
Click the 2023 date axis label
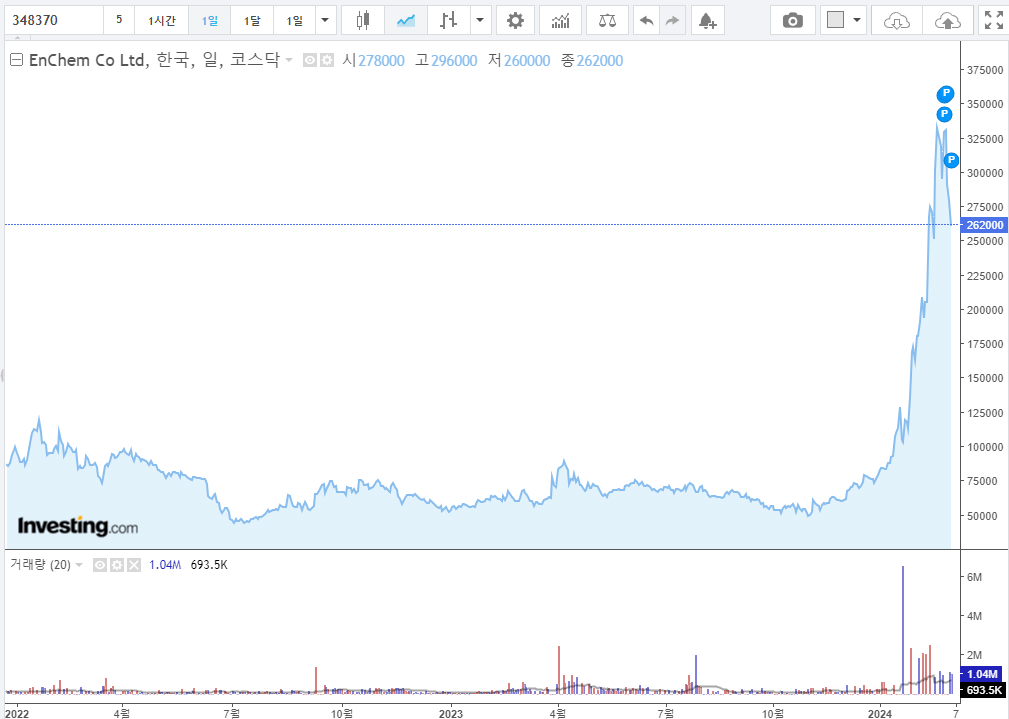[450, 713]
